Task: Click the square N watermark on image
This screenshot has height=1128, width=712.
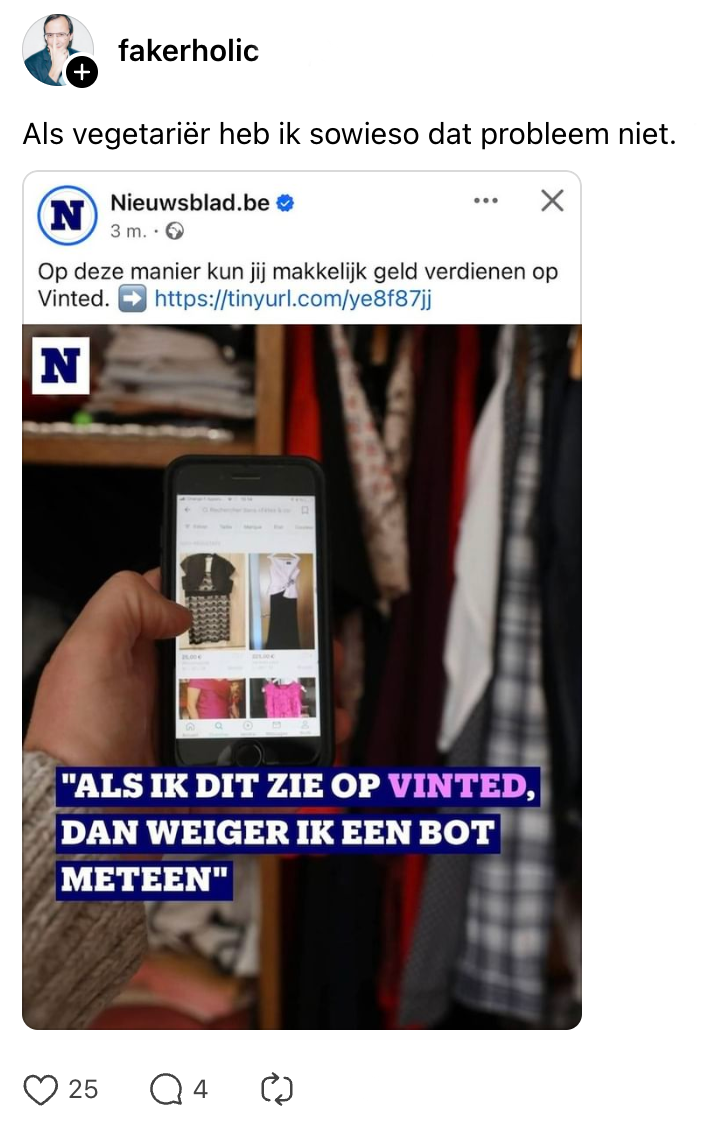Action: point(61,366)
